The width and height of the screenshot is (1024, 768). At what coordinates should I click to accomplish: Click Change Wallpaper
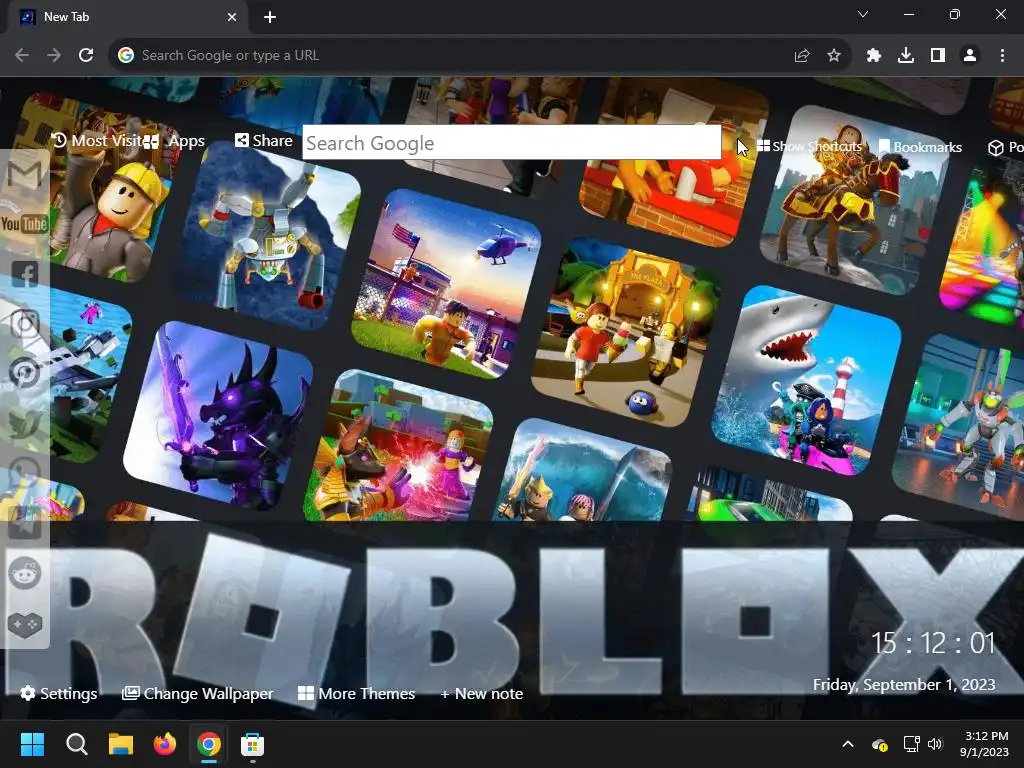[198, 694]
